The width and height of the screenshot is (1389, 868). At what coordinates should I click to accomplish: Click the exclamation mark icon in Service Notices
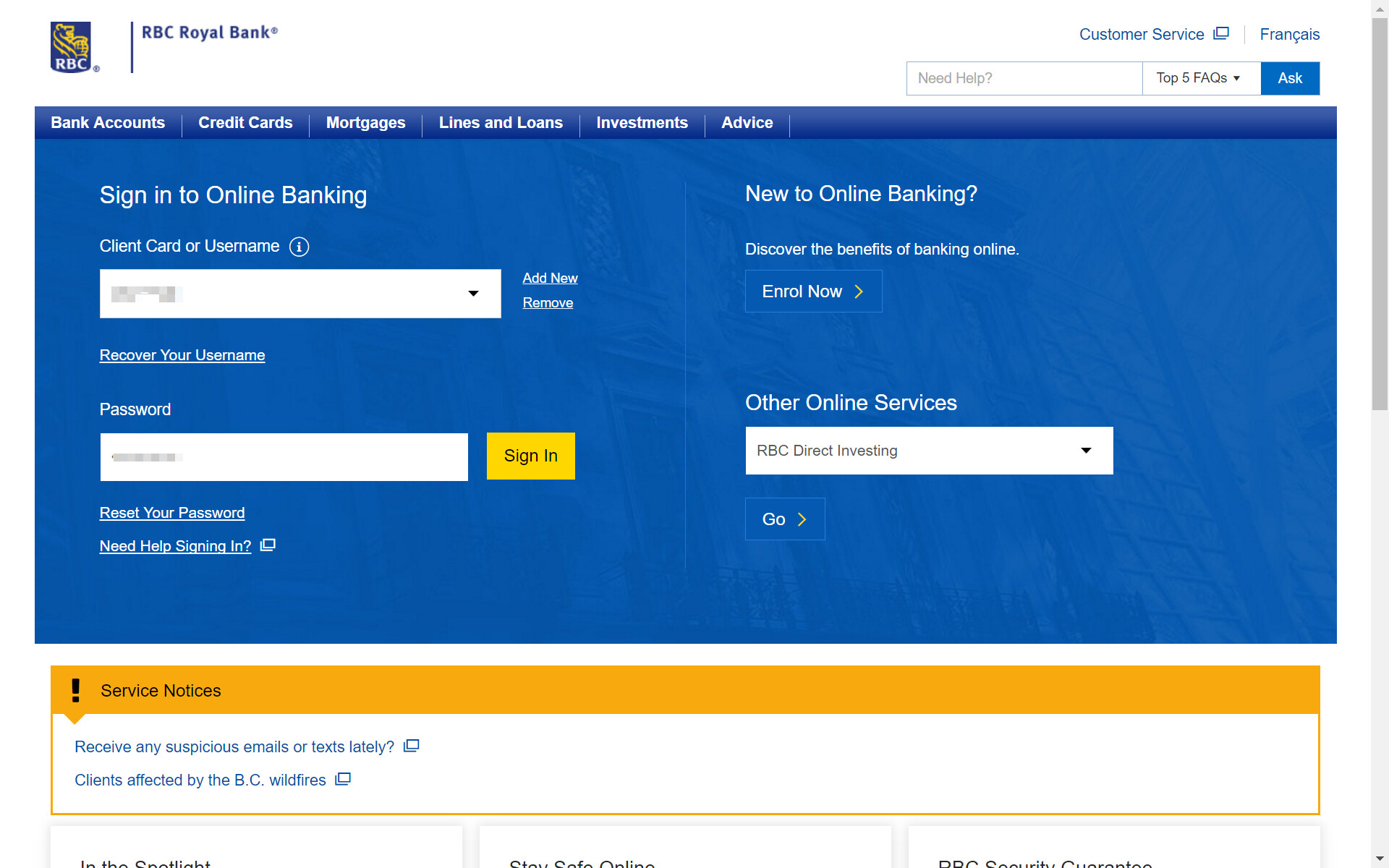click(75, 690)
